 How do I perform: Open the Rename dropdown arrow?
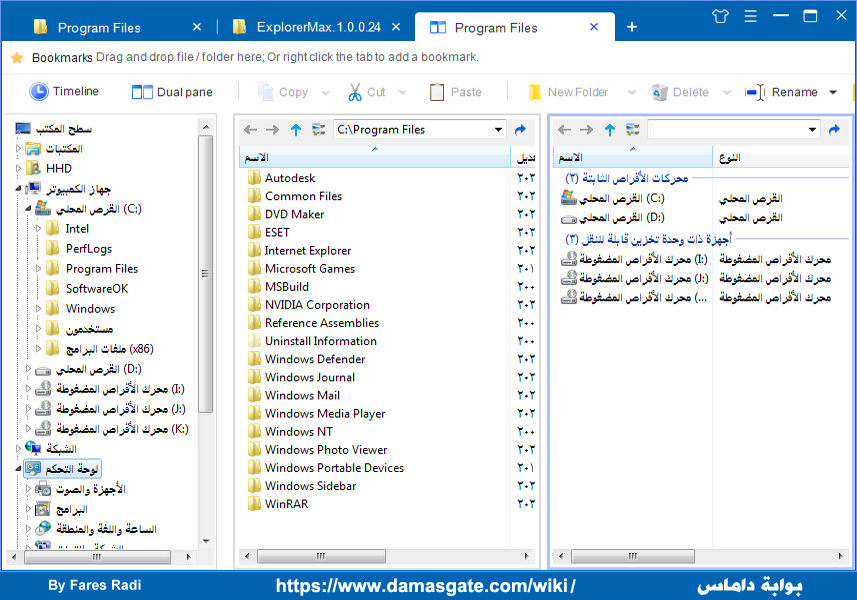coord(833,92)
